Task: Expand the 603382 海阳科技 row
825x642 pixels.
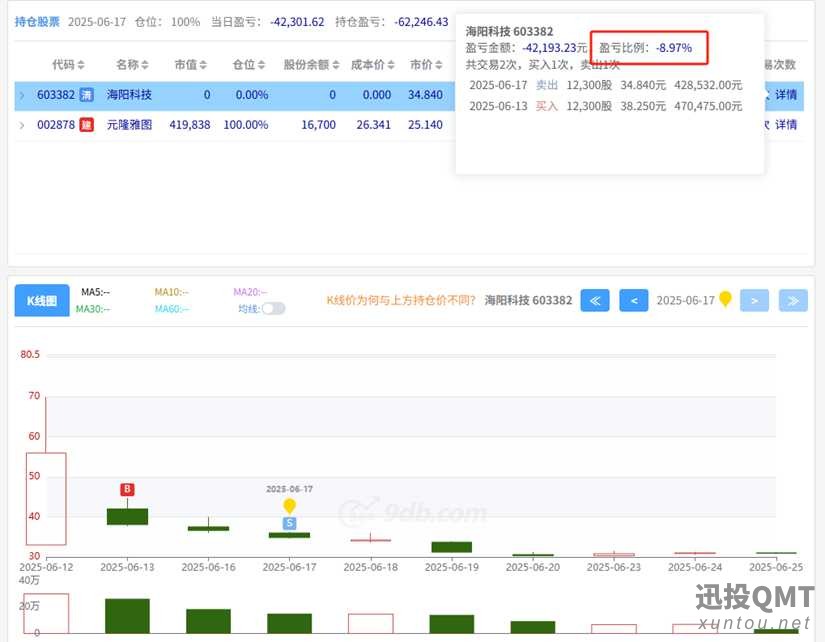Action: pos(22,95)
